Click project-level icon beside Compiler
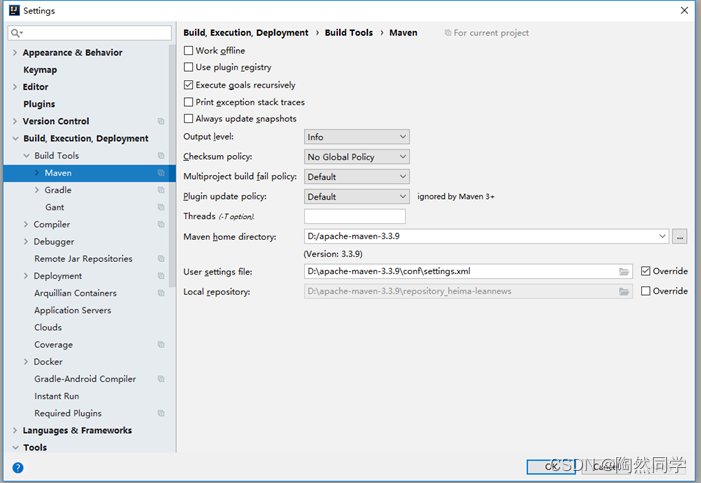 pos(161,224)
